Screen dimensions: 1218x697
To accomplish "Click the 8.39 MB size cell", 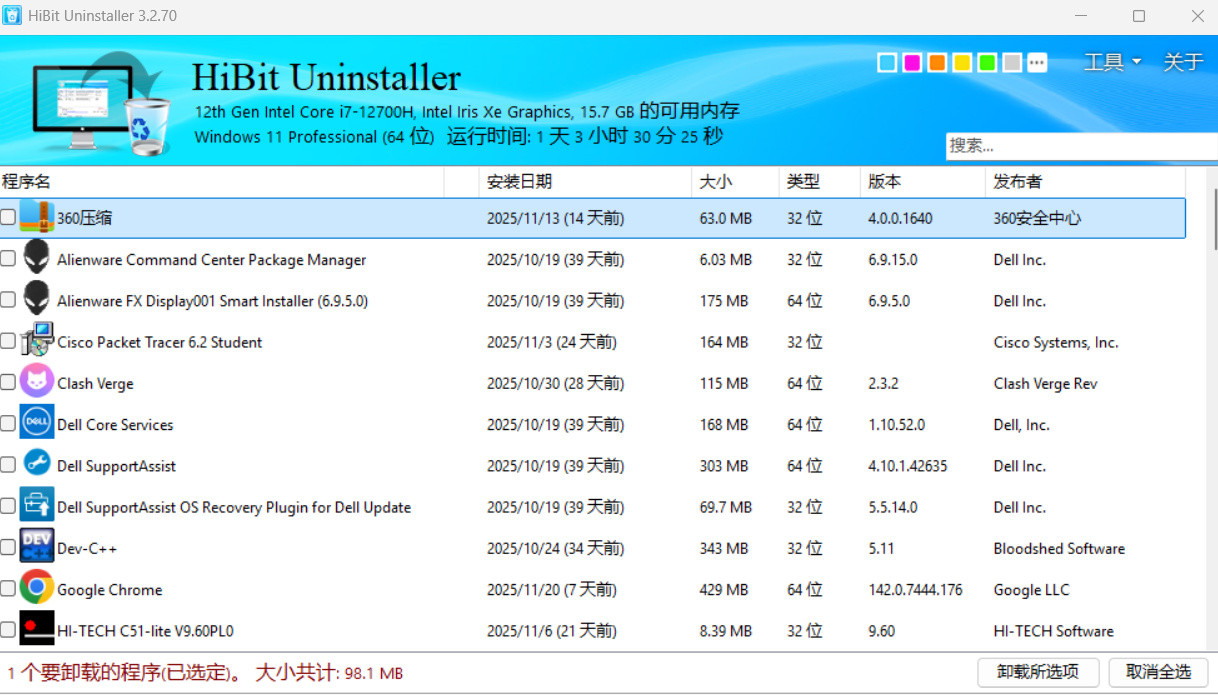I will [x=726, y=631].
